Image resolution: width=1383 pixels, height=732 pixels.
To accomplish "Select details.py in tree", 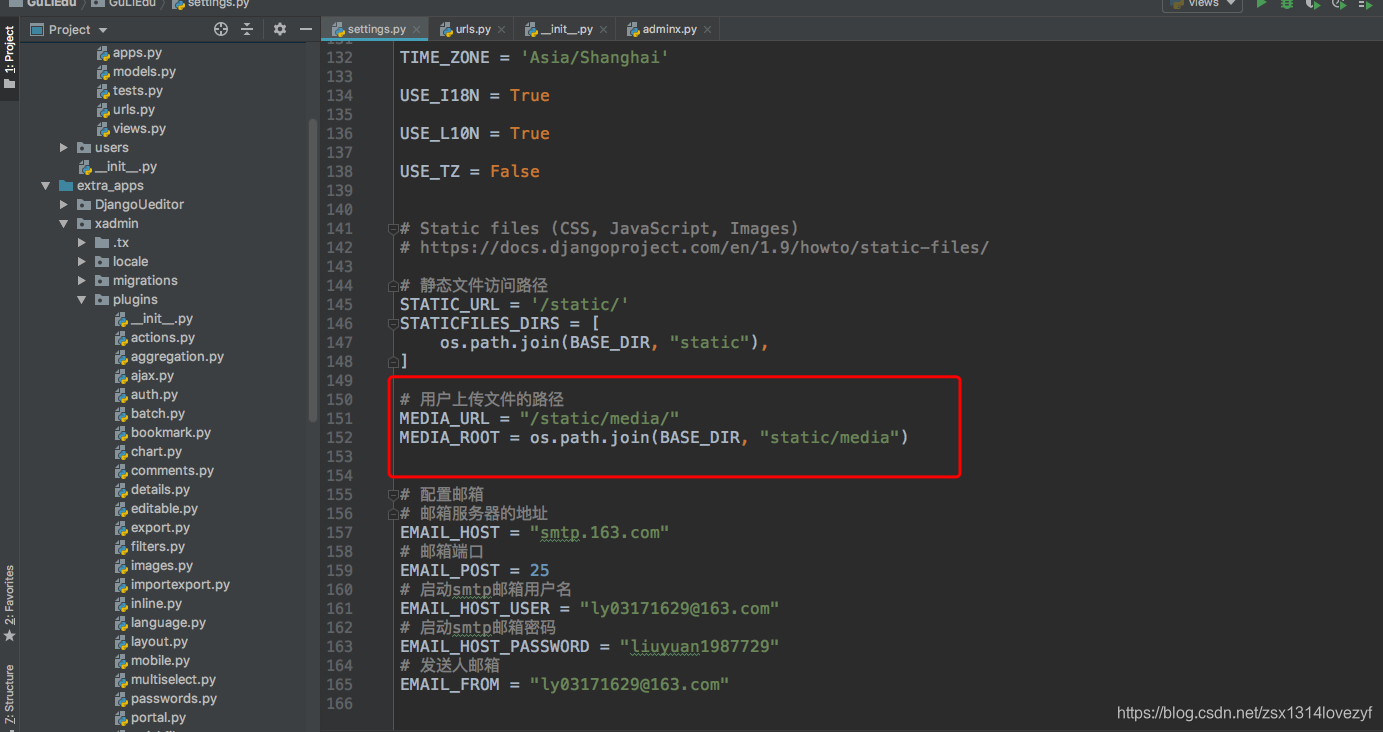I will (x=152, y=490).
